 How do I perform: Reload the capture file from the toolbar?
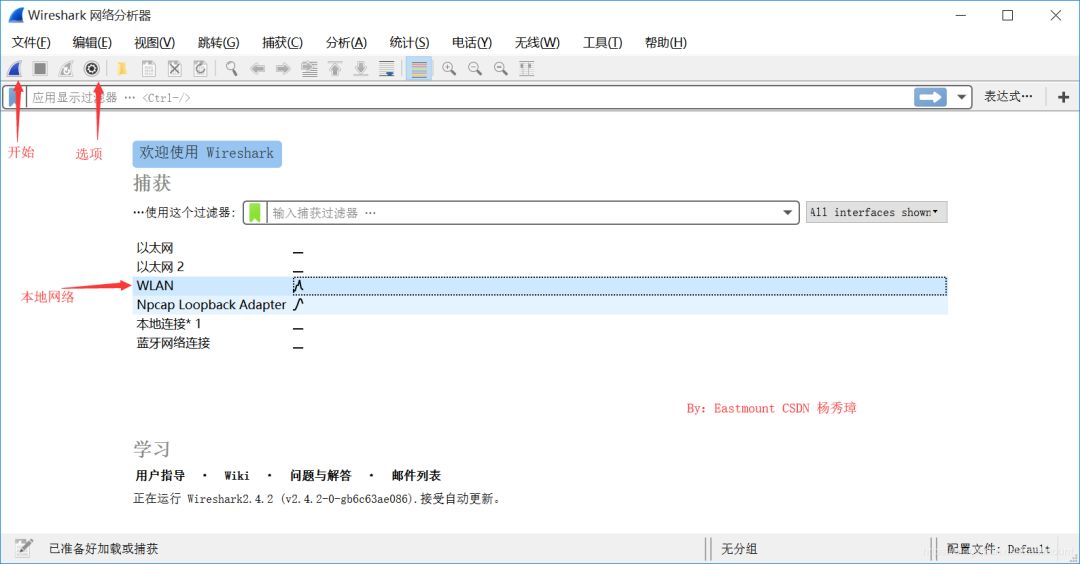pos(200,68)
